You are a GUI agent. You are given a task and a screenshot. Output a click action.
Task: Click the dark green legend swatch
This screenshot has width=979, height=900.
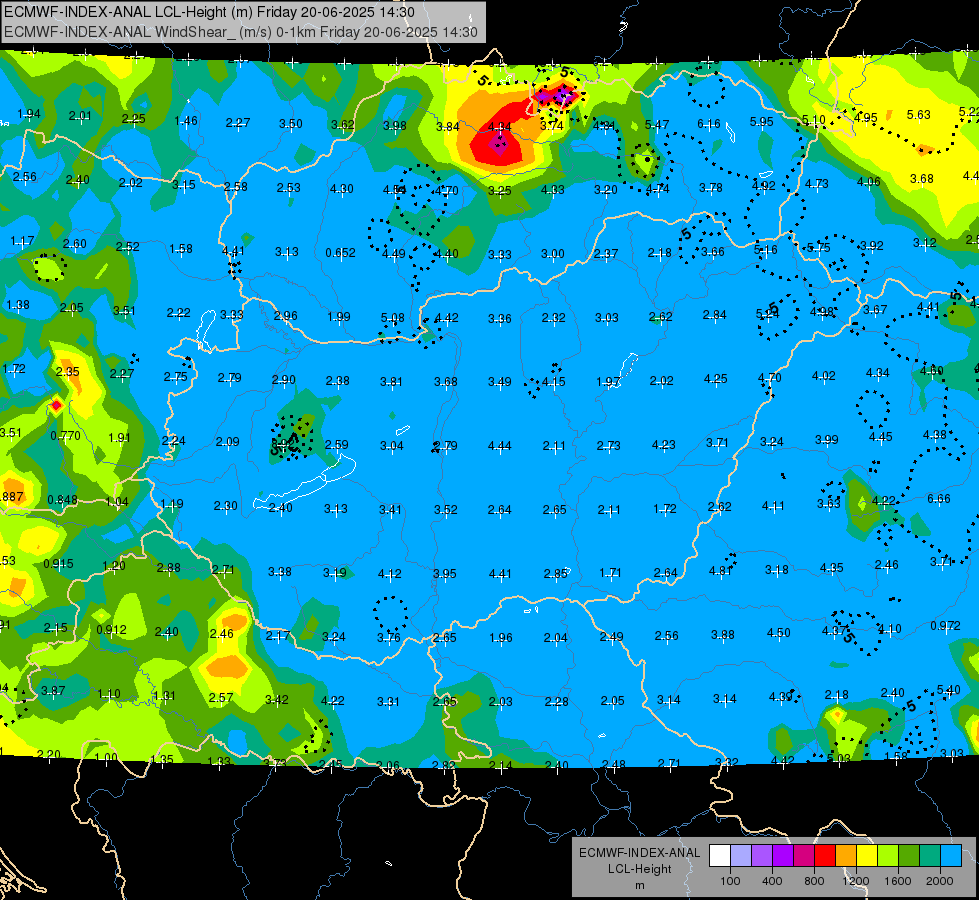[x=908, y=855]
